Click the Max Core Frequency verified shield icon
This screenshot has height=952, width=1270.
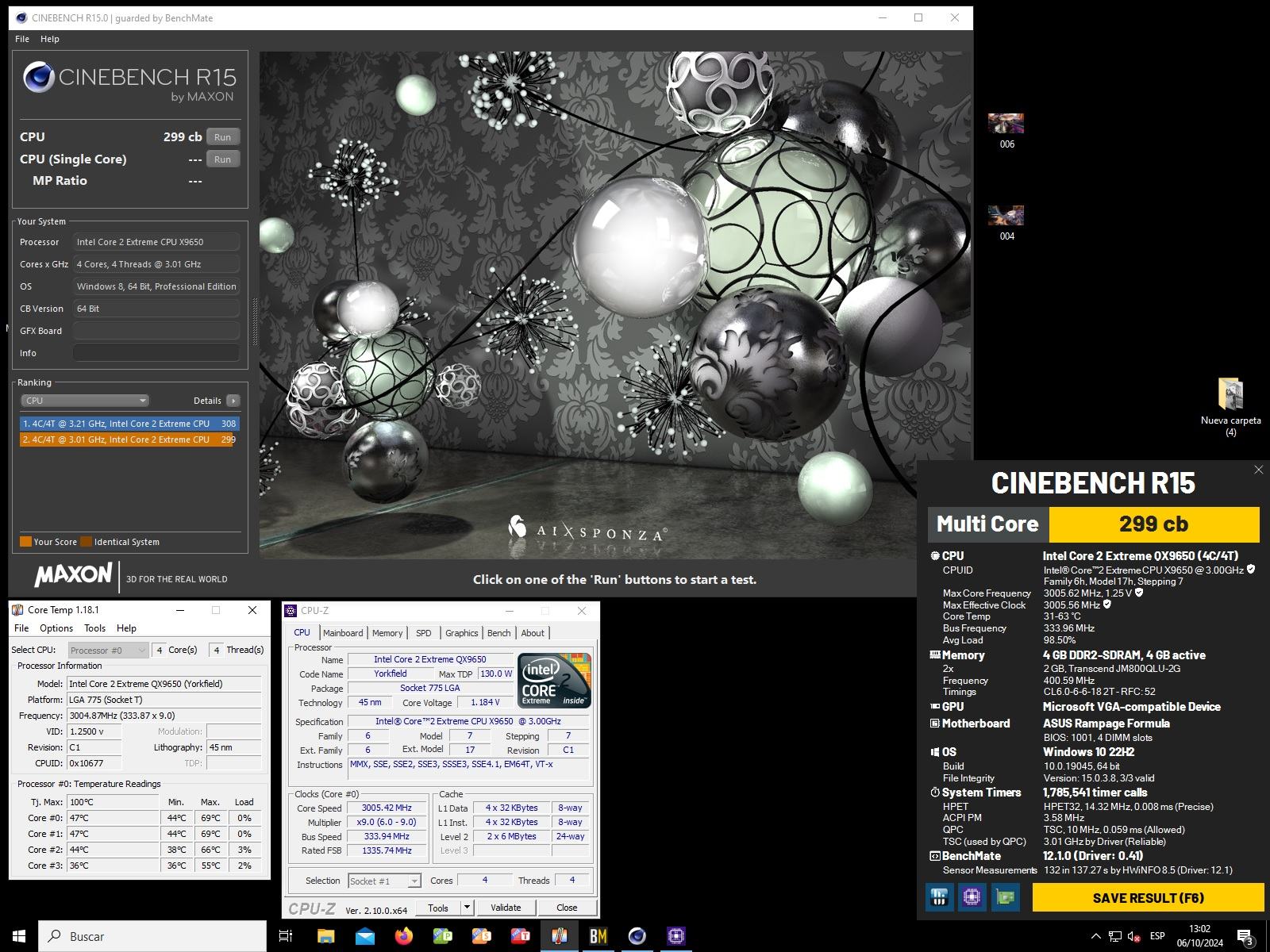click(1139, 593)
